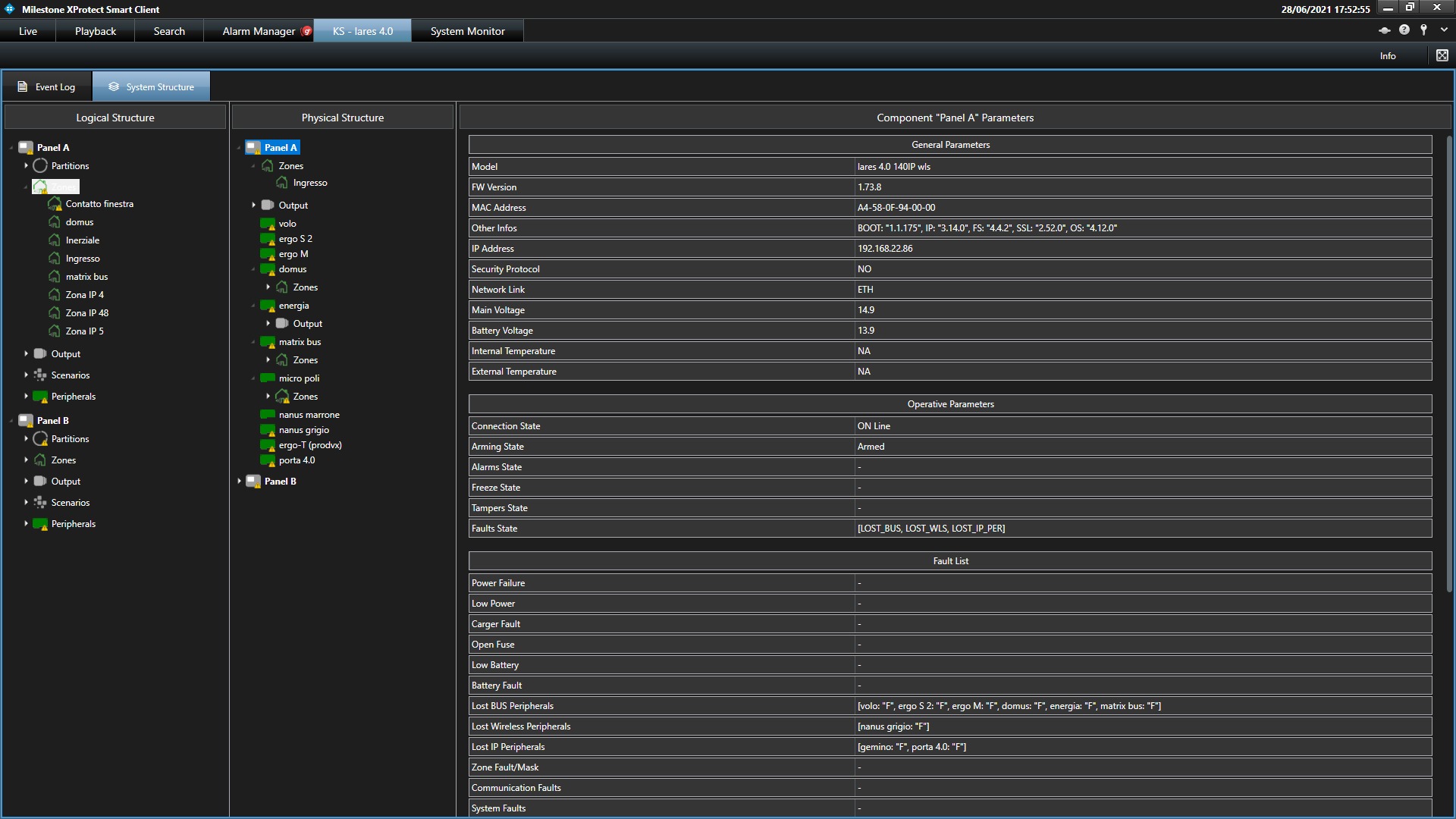The width and height of the screenshot is (1456, 819).
Task: Expand Panel B in Physical Structure
Action: coord(239,481)
